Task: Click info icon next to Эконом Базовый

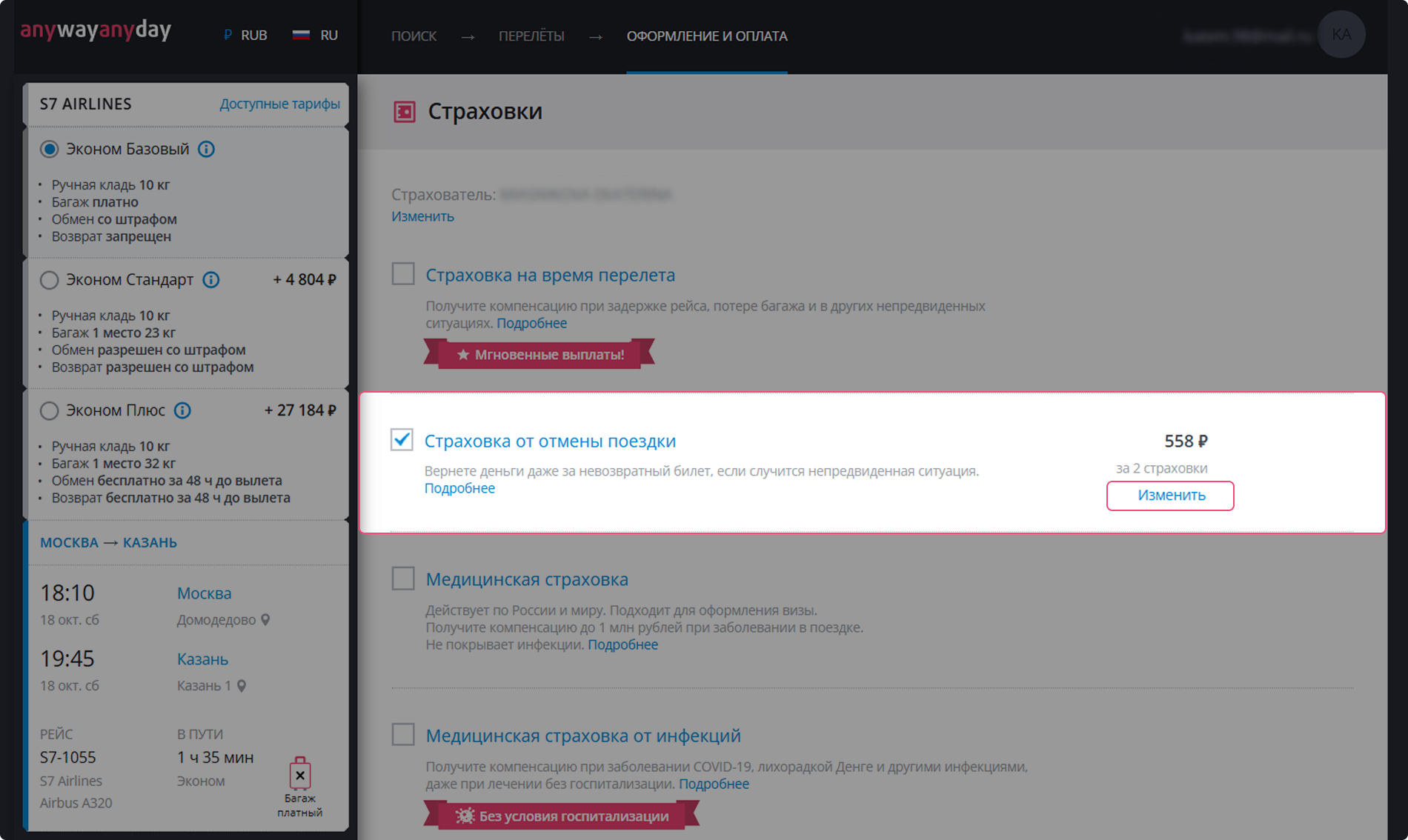Action: tap(206, 150)
